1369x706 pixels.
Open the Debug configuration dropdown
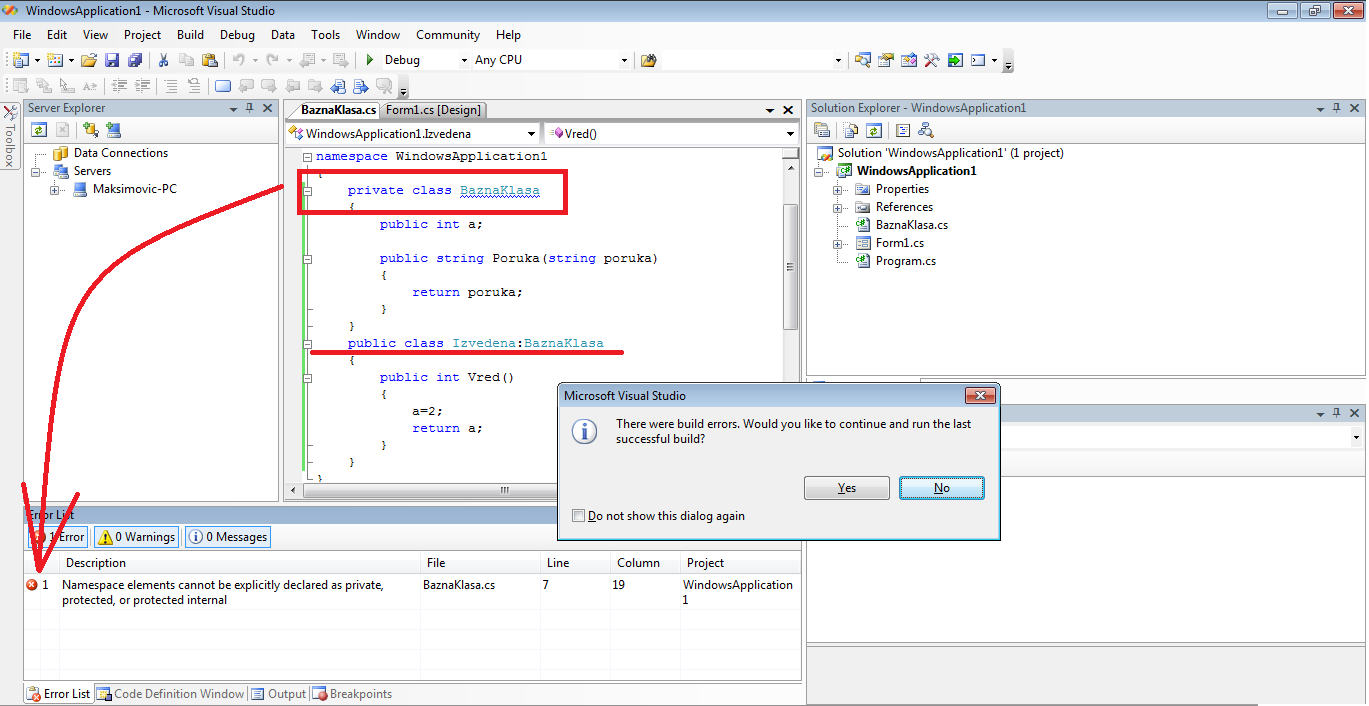[463, 60]
